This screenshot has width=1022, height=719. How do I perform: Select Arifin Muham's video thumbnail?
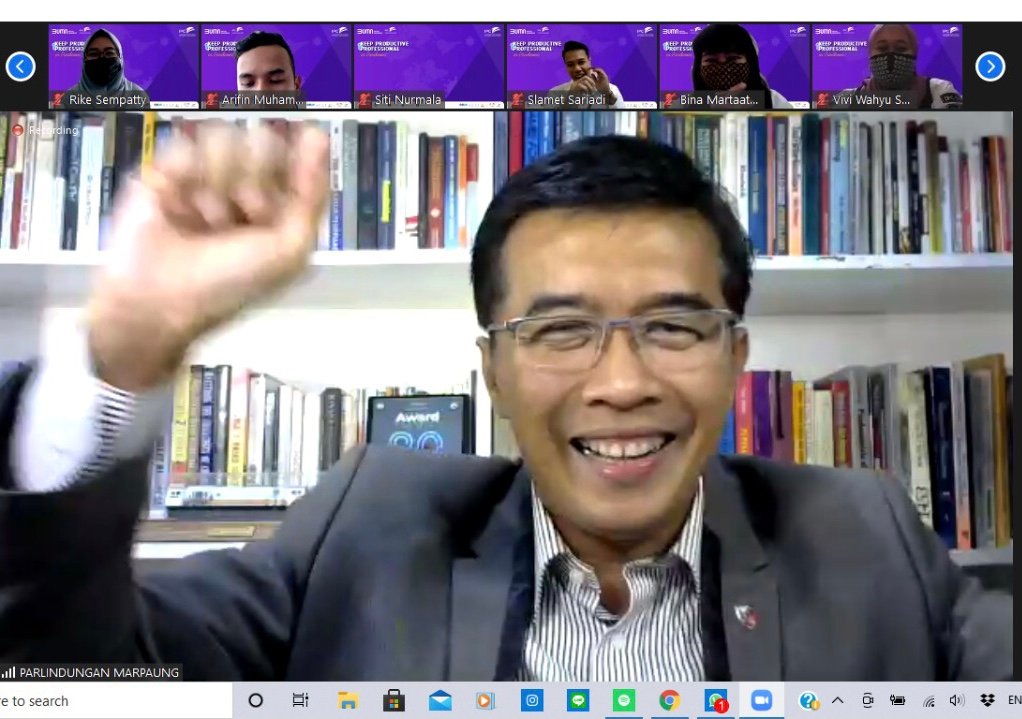(x=276, y=66)
